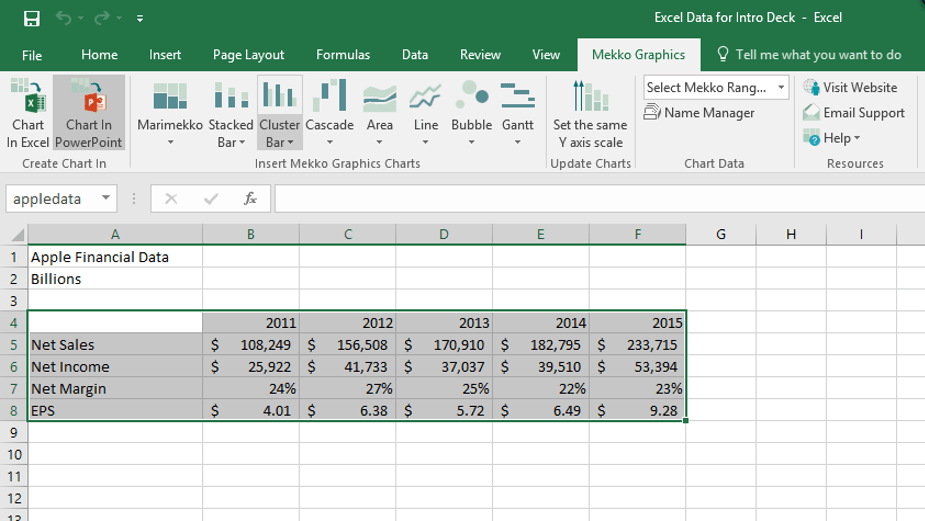Insert a Marimekko chart
The height and width of the screenshot is (521, 925).
coord(169,112)
